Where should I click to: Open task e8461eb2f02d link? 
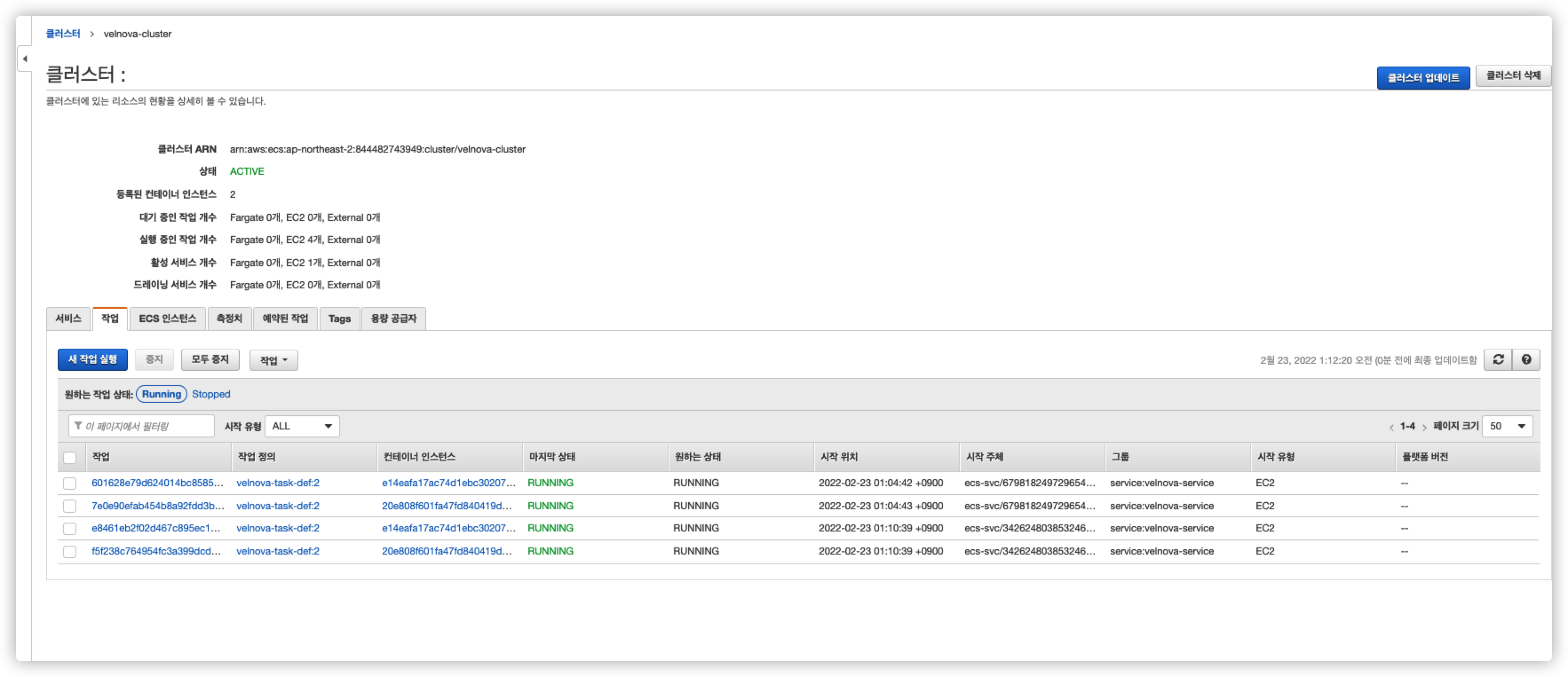click(156, 528)
